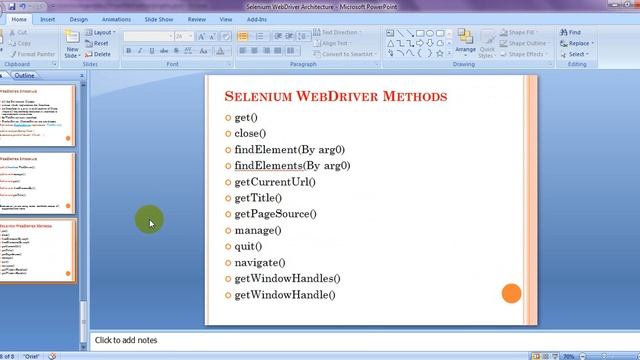640x360 pixels.
Task: Click Decrease Font Size icon
Action: (x=212, y=37)
